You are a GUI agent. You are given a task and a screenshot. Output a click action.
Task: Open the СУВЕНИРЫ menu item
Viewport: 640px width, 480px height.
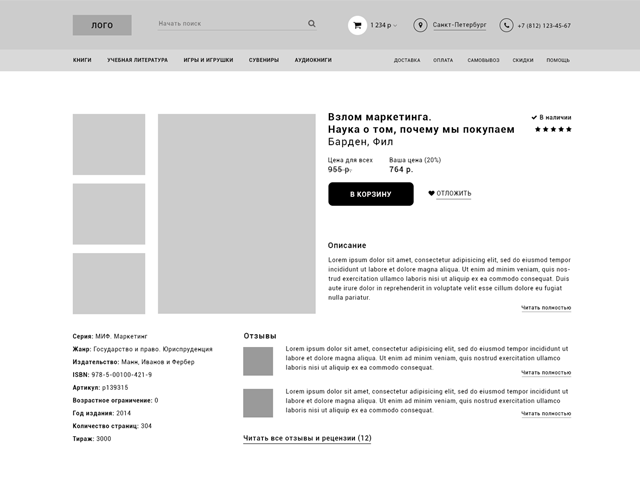click(264, 60)
